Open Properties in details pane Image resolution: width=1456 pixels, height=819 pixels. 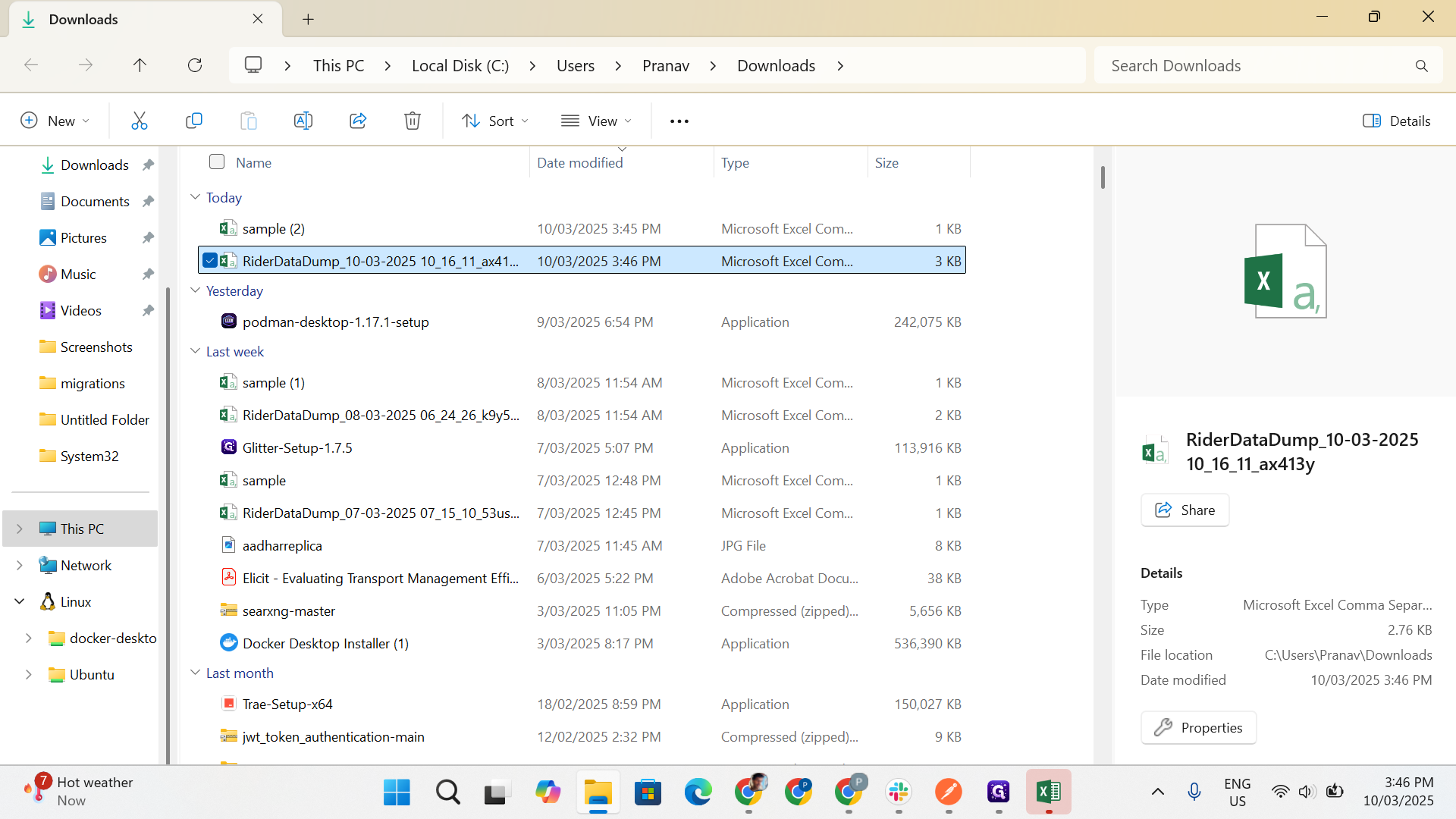1198,727
